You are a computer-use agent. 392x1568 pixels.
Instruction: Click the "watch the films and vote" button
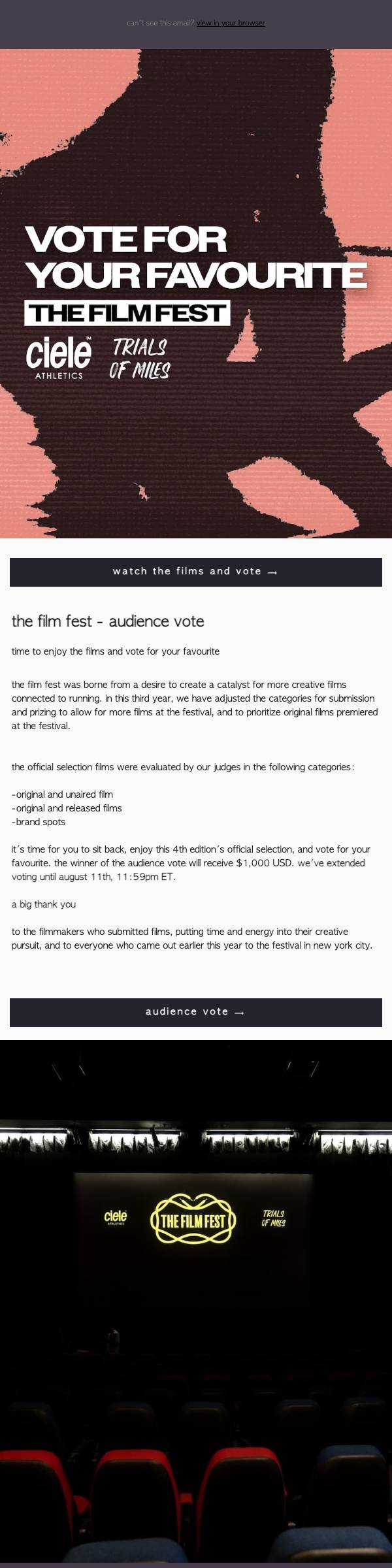tap(196, 572)
